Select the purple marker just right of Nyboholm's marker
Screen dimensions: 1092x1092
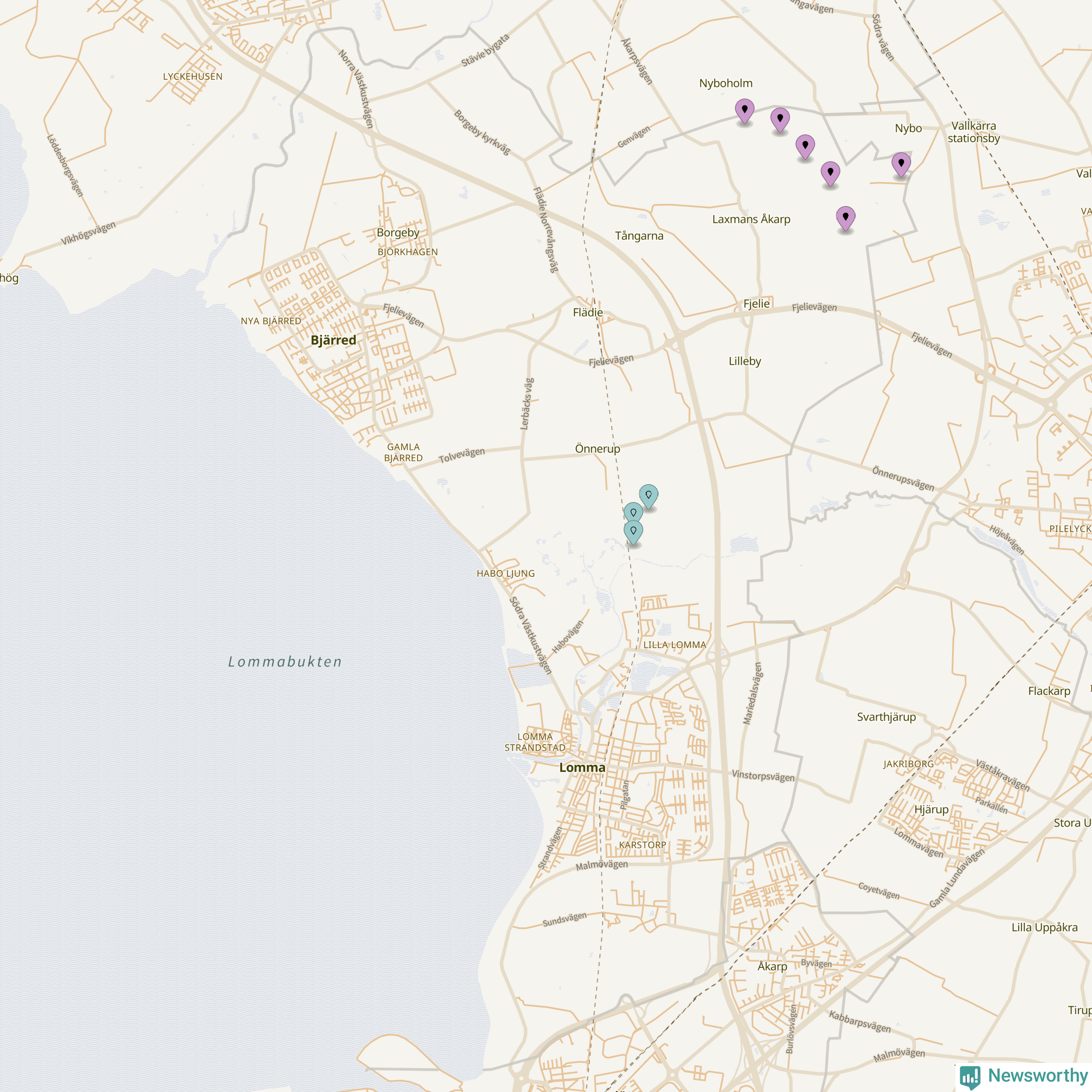(780, 120)
